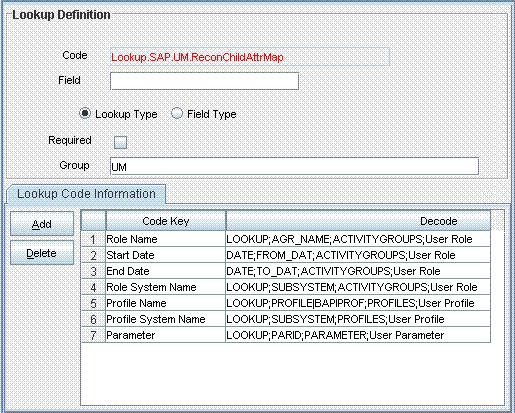Select row number 2 header
Screen dimensions: 515x413
(x=93, y=255)
